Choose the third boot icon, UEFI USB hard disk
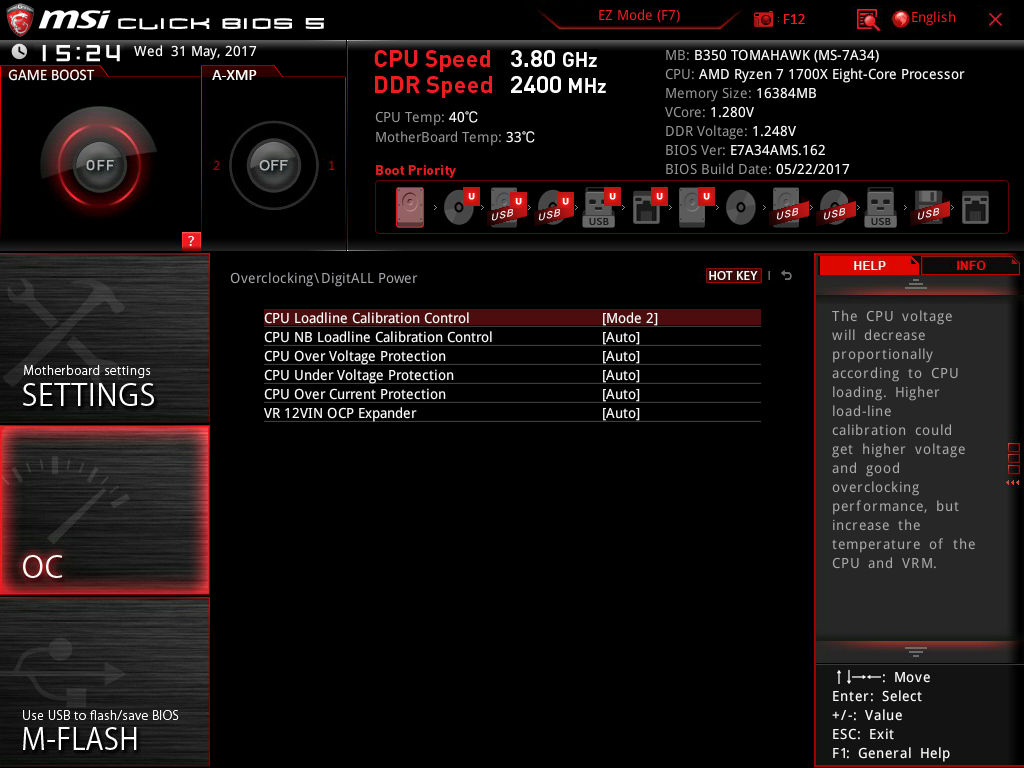Screen dimensions: 1024x768 tap(508, 208)
